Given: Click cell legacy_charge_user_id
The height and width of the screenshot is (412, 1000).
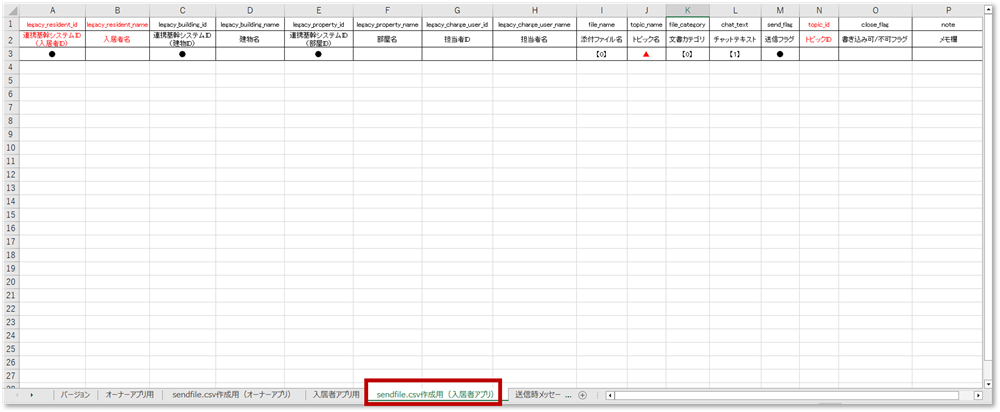Looking at the screenshot, I should pos(457,24).
